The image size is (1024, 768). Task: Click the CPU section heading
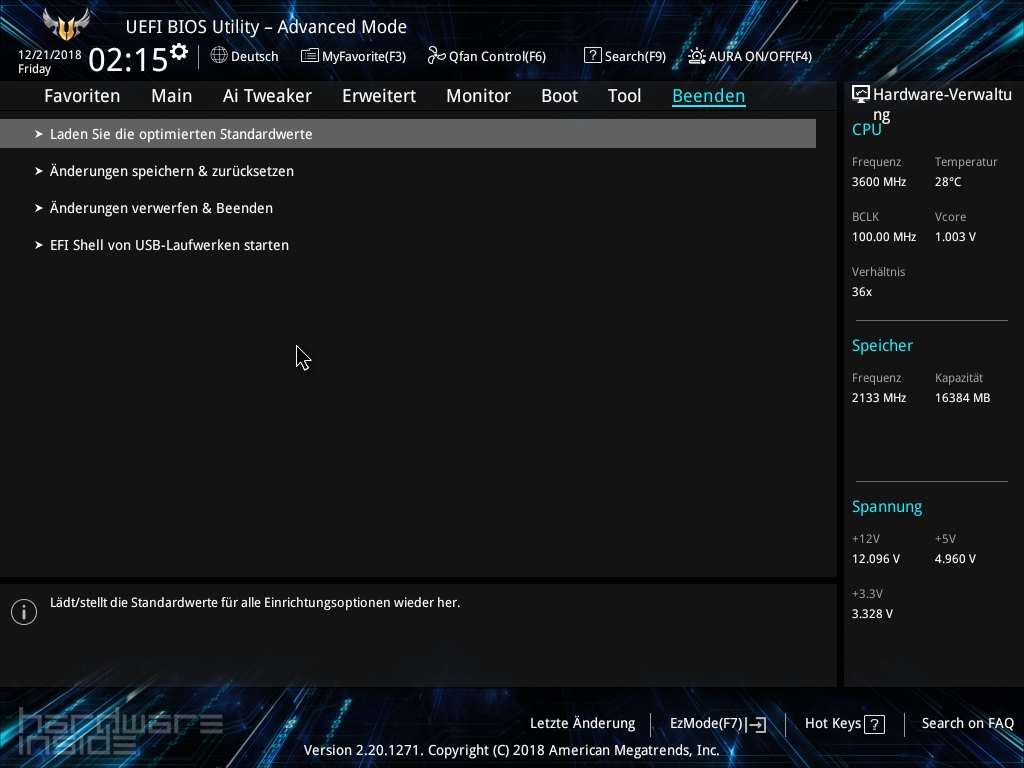point(867,129)
